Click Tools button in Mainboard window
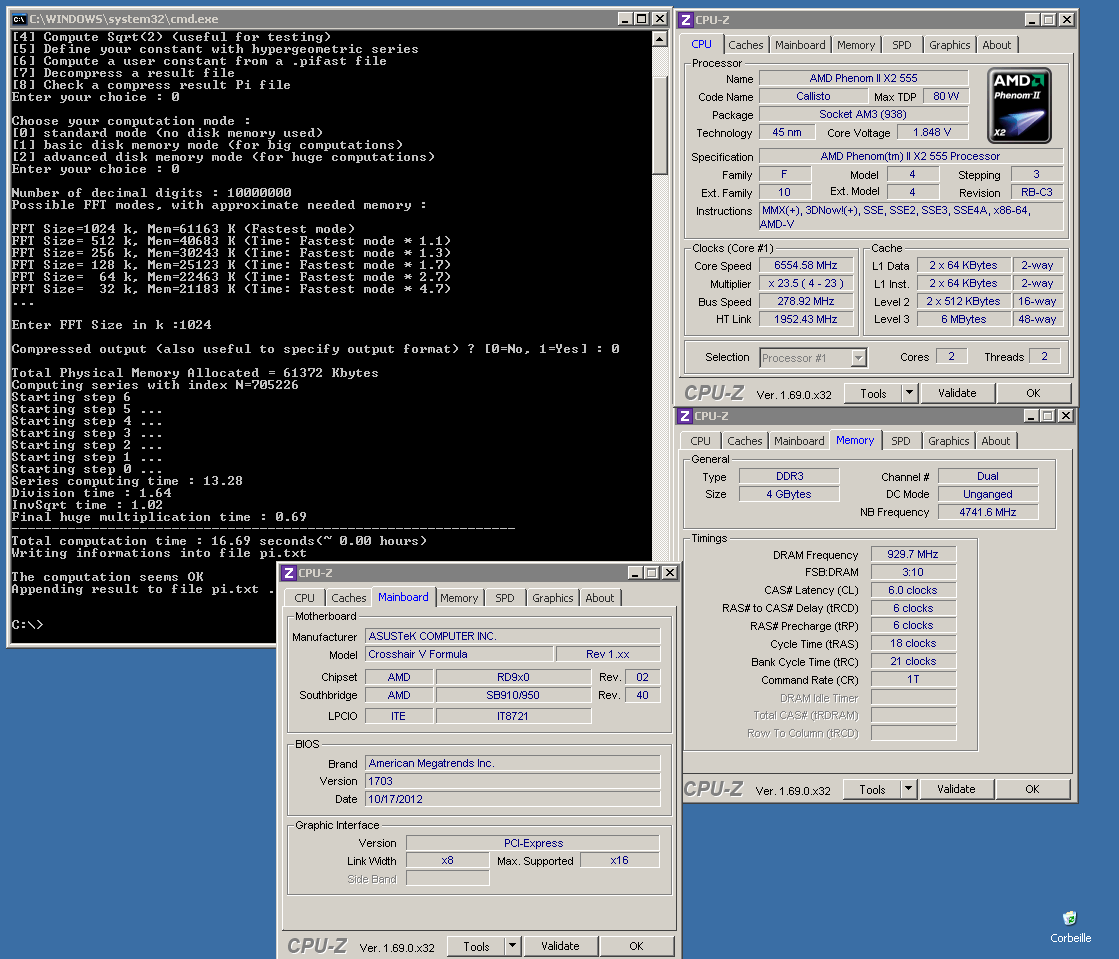This screenshot has width=1119, height=959. [476, 946]
